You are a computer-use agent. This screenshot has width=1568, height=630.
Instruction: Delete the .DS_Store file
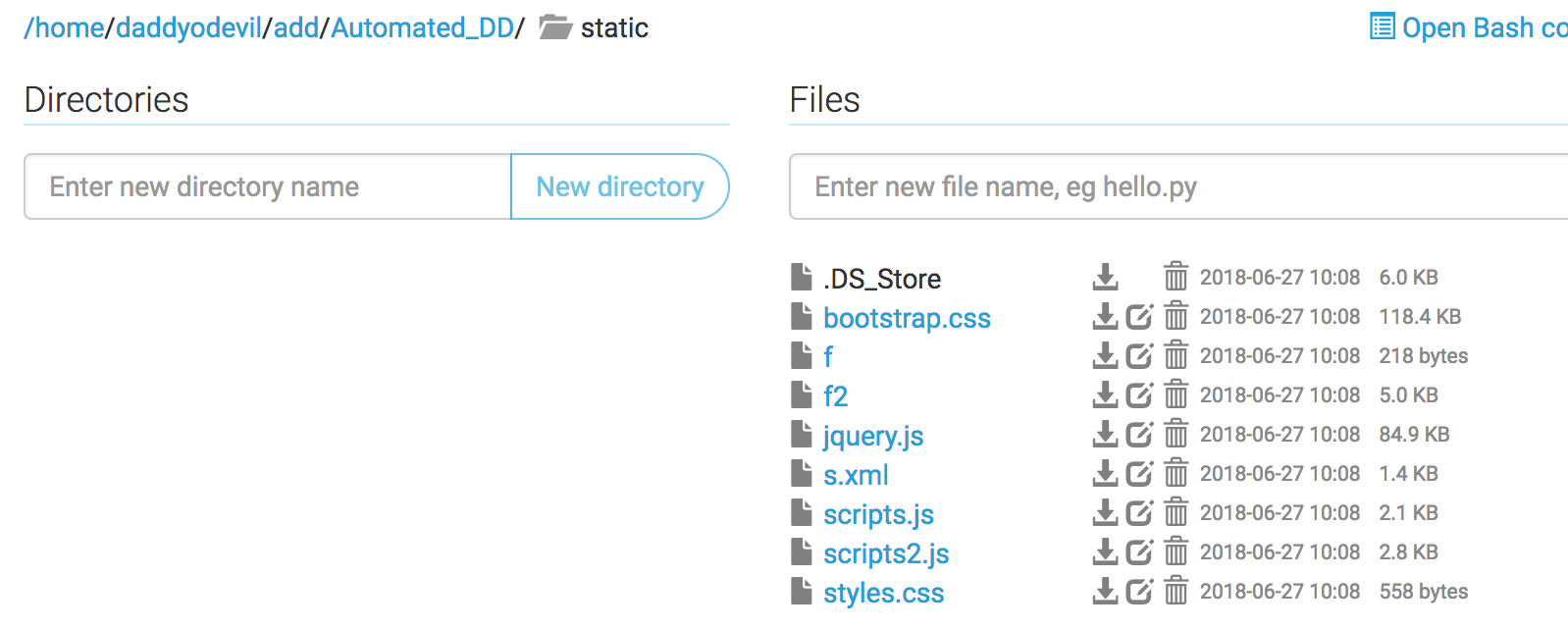point(1176,278)
